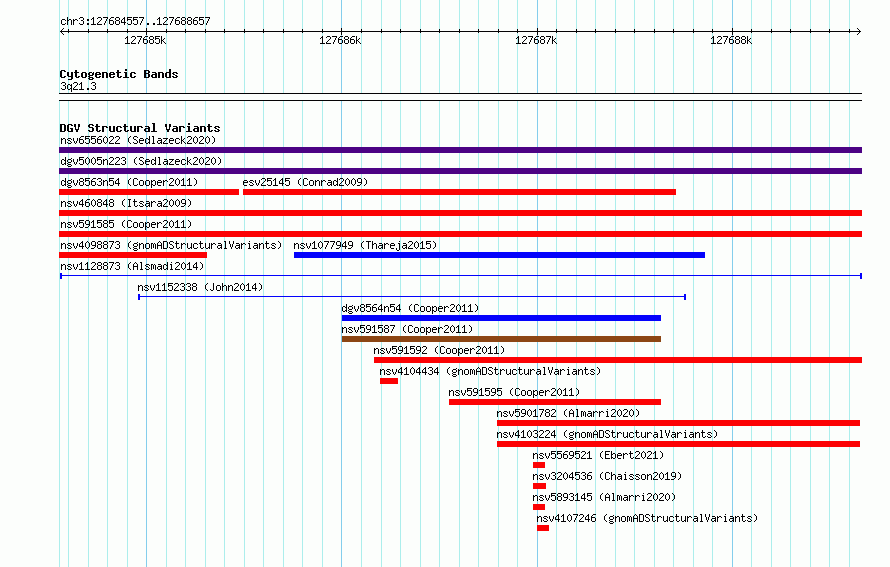Click the 127687k ruler tick label
890x567 pixels.
pos(536,40)
